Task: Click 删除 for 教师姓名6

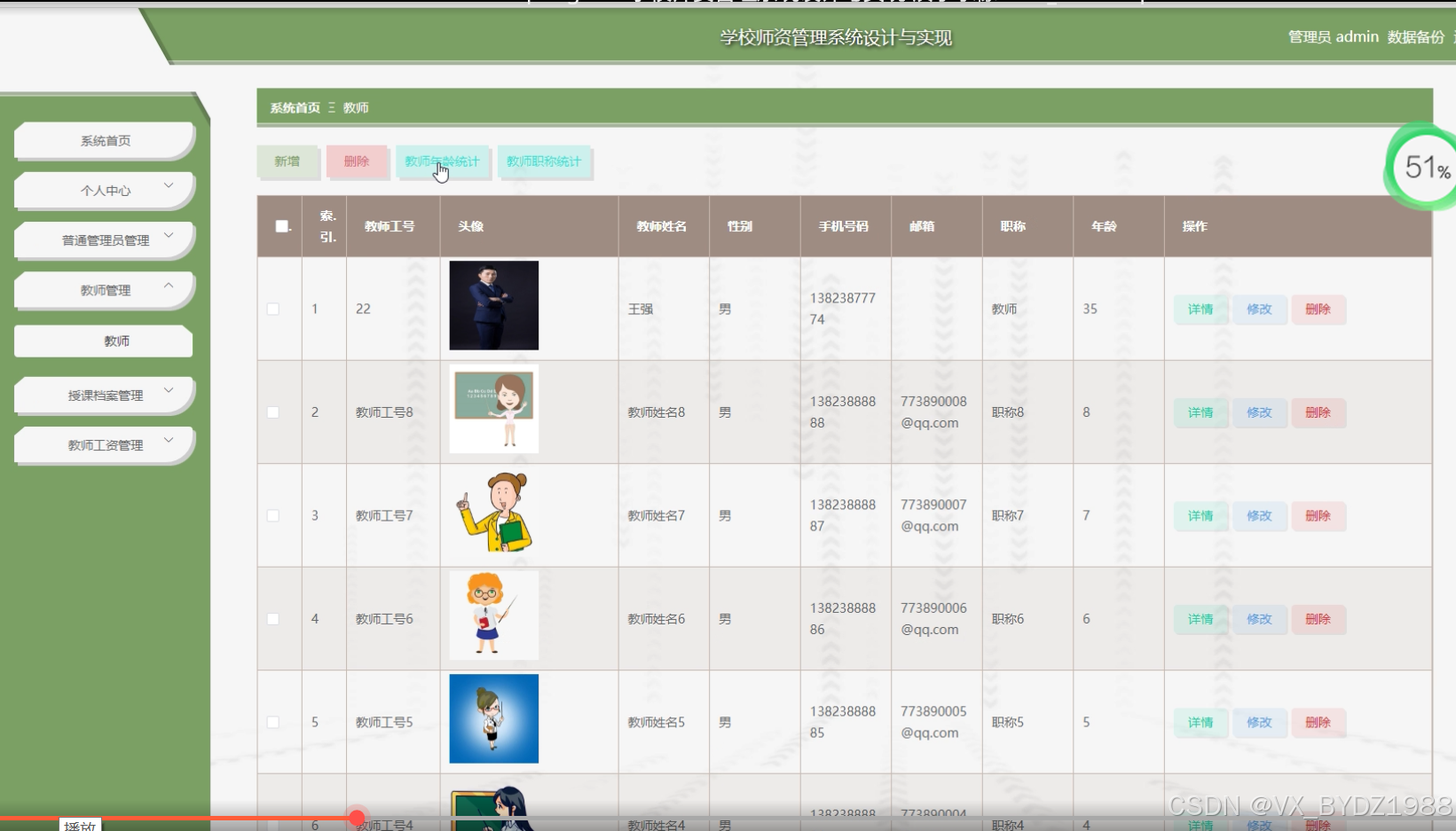Action: coord(1318,619)
